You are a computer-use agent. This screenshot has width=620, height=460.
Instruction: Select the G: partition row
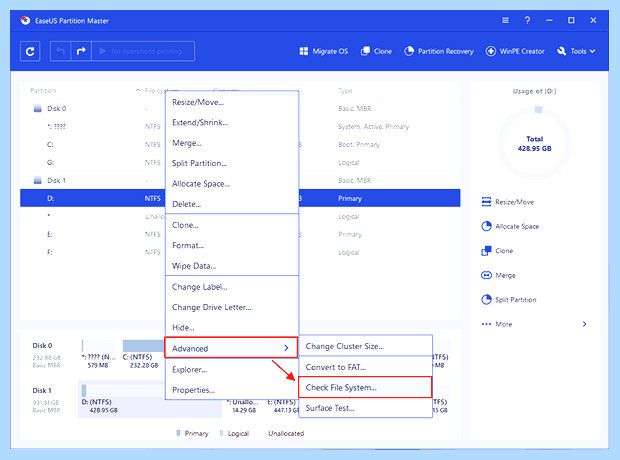pyautogui.click(x=240, y=163)
